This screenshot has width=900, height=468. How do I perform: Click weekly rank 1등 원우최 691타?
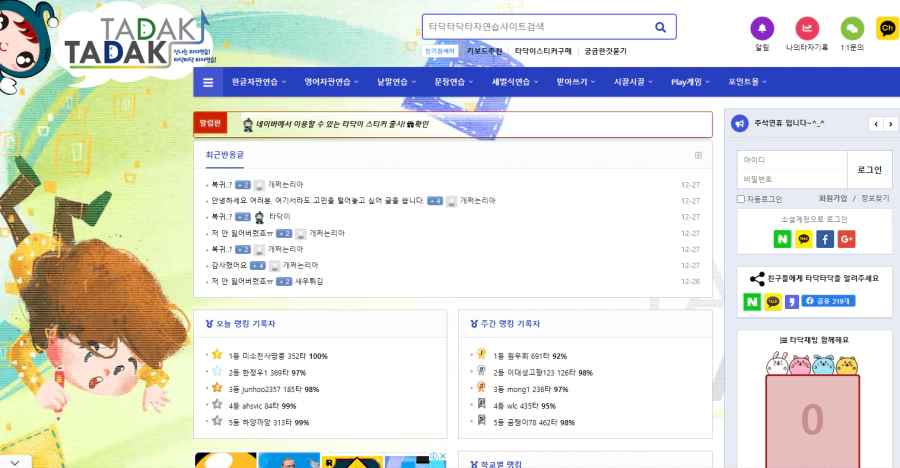[530, 356]
